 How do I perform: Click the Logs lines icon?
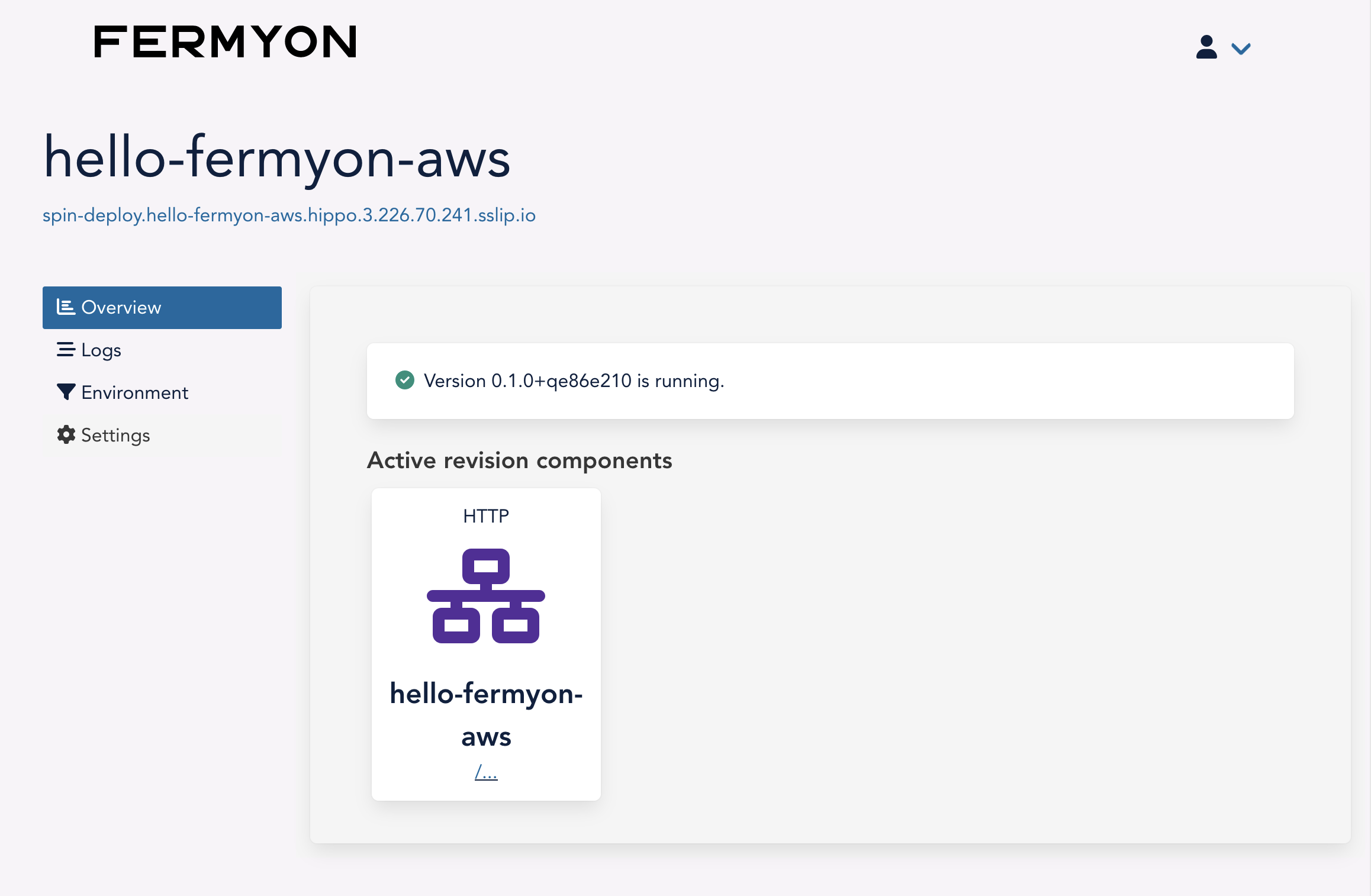66,349
